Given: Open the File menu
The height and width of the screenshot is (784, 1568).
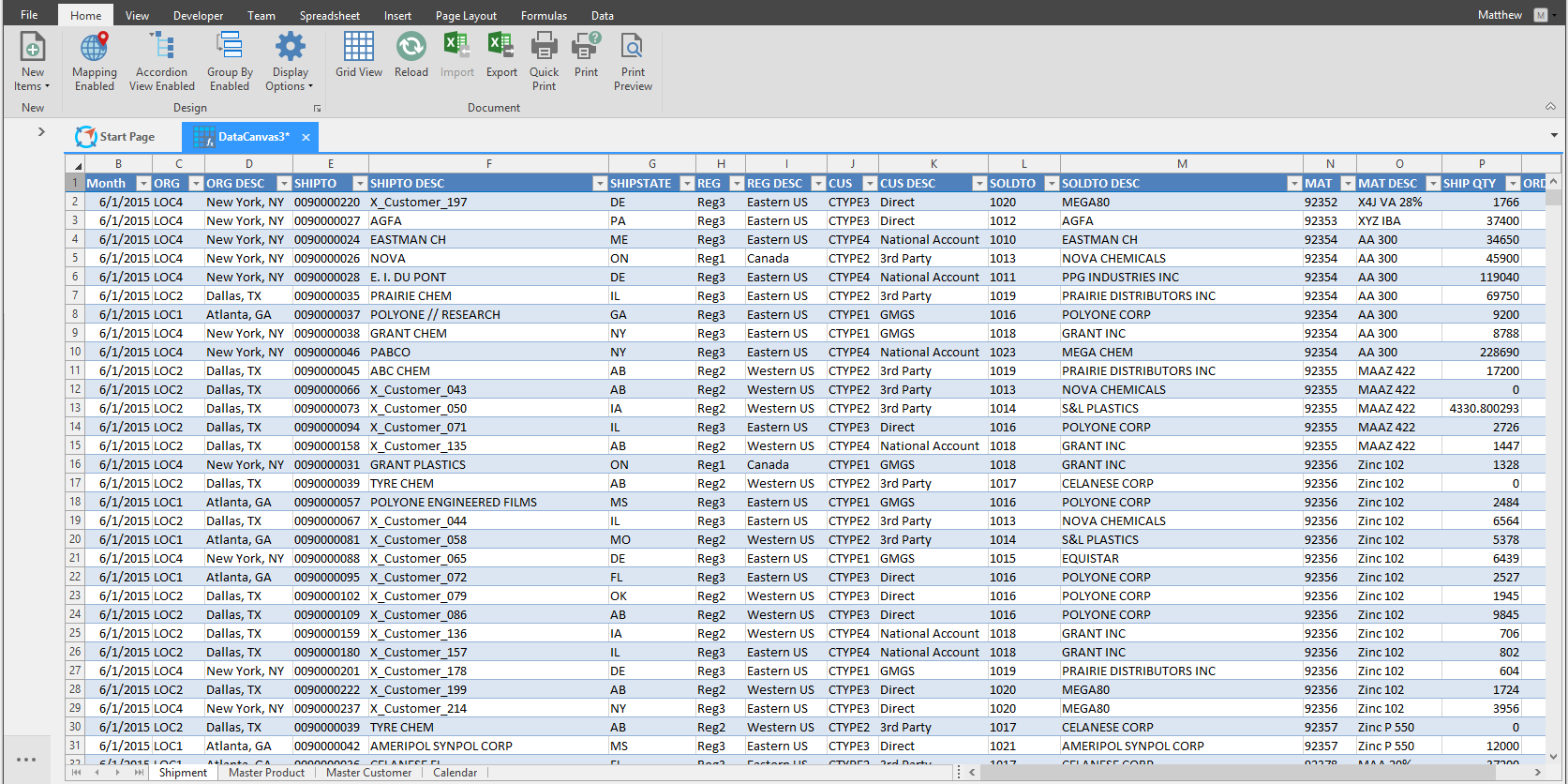Looking at the screenshot, I should [29, 15].
